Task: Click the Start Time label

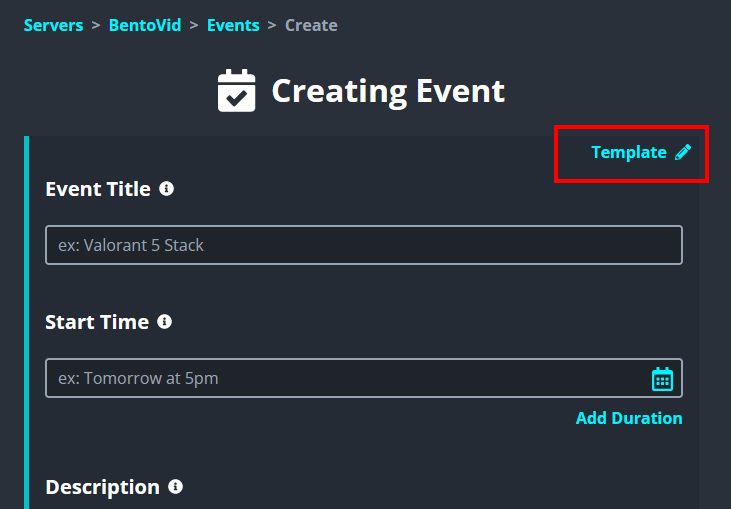Action: (97, 322)
